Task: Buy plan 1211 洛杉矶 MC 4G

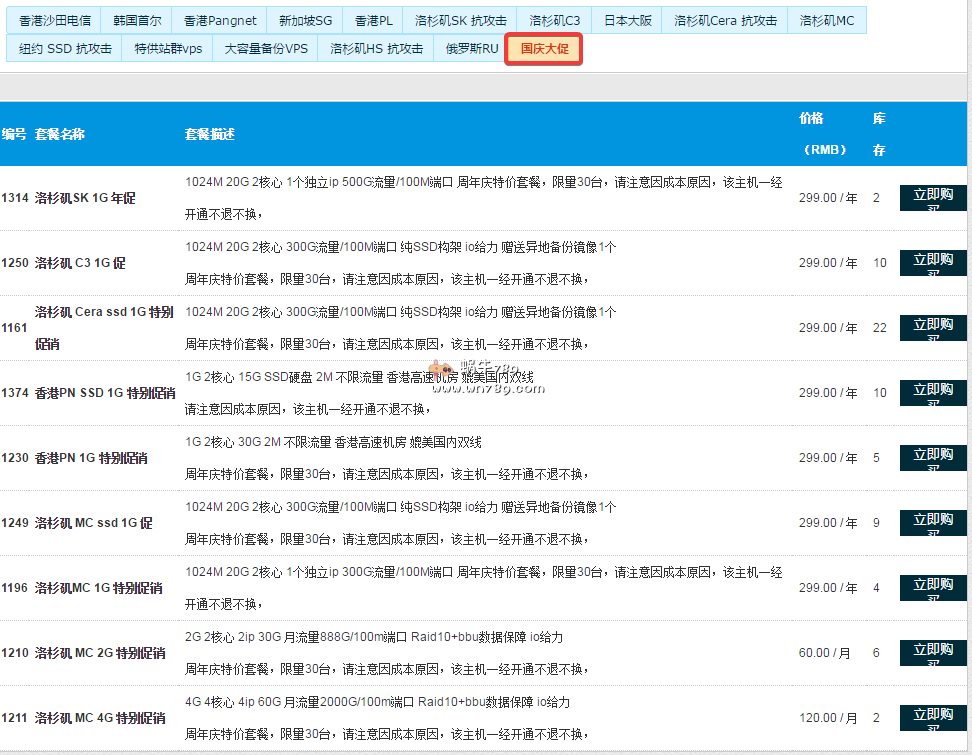Action: [932, 718]
